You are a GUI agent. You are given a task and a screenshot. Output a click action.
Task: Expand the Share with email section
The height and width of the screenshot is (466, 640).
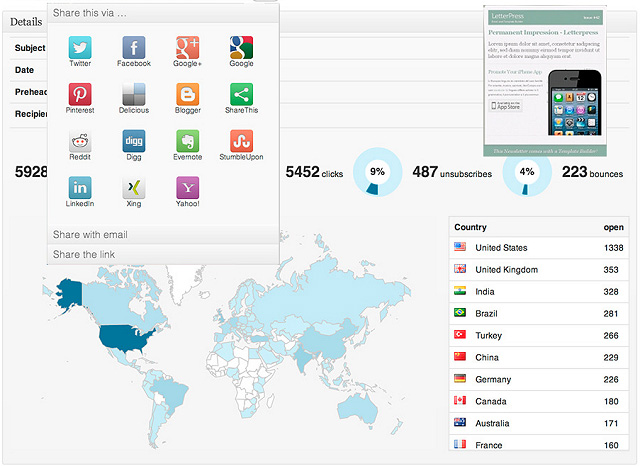163,235
